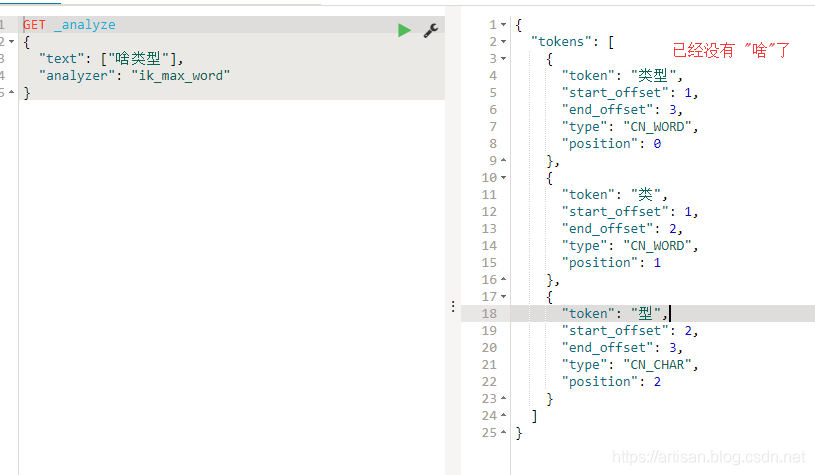This screenshot has width=815, height=475.
Task: Place cursor in "text" field line of request
Action: (x=110, y=59)
